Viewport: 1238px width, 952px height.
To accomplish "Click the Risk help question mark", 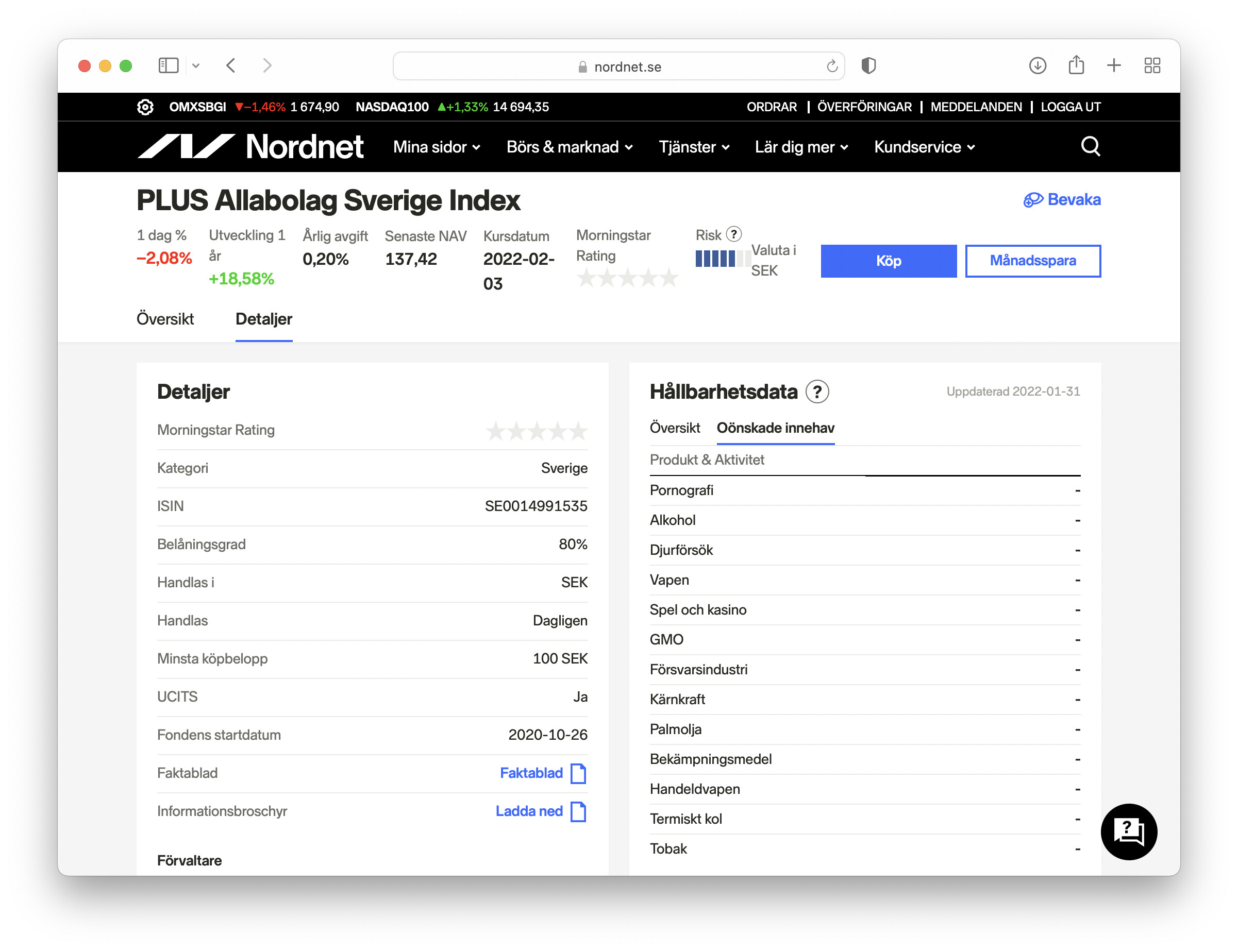I will point(733,234).
